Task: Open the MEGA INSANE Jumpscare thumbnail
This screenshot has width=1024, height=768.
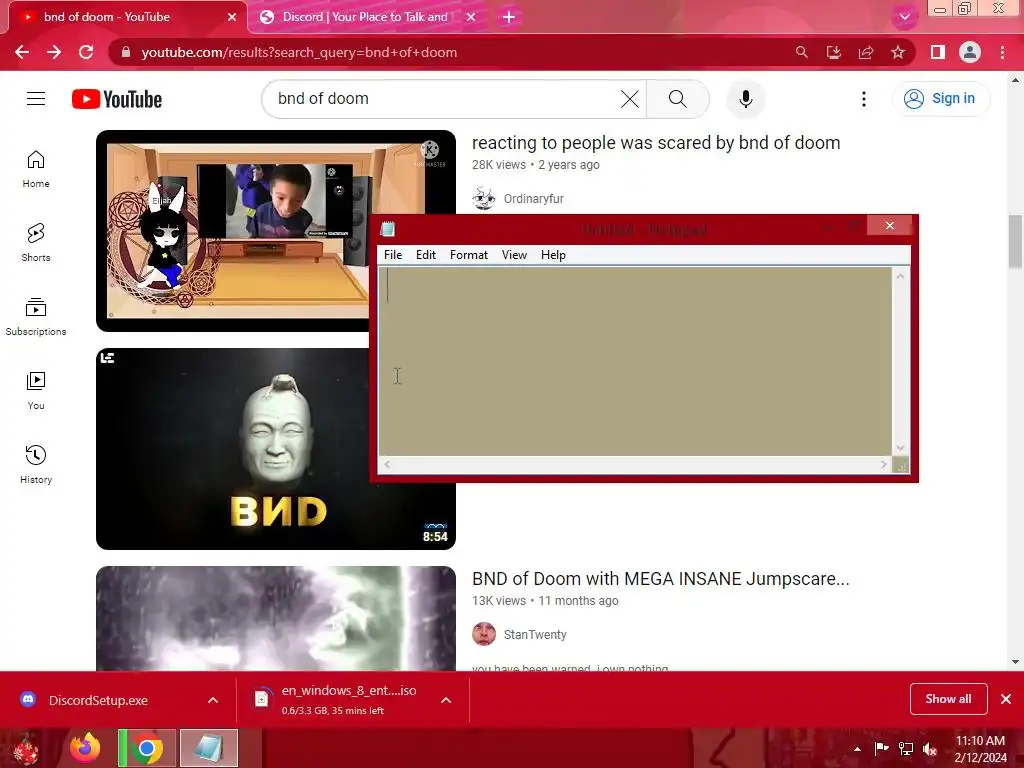Action: (276, 618)
